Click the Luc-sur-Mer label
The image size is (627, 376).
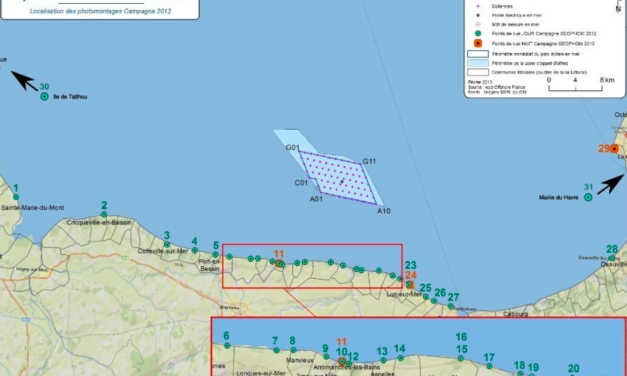pyautogui.click(x=404, y=294)
